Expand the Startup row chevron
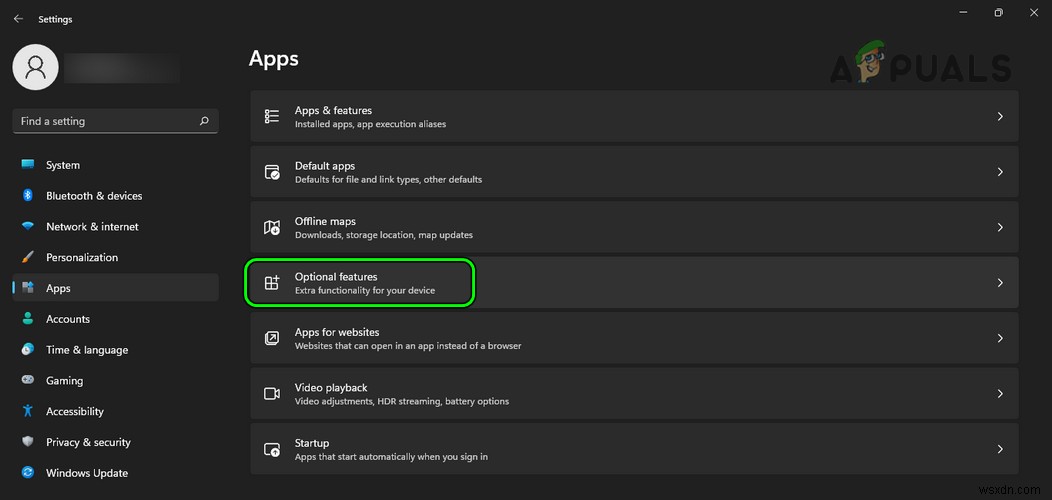 click(1000, 449)
